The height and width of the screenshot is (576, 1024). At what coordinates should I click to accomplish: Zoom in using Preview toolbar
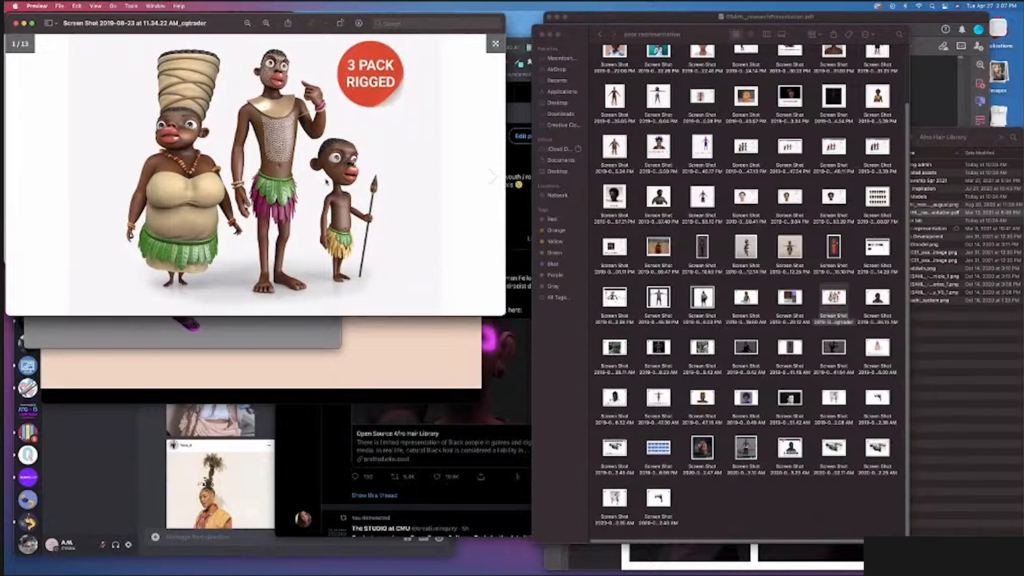click(266, 23)
